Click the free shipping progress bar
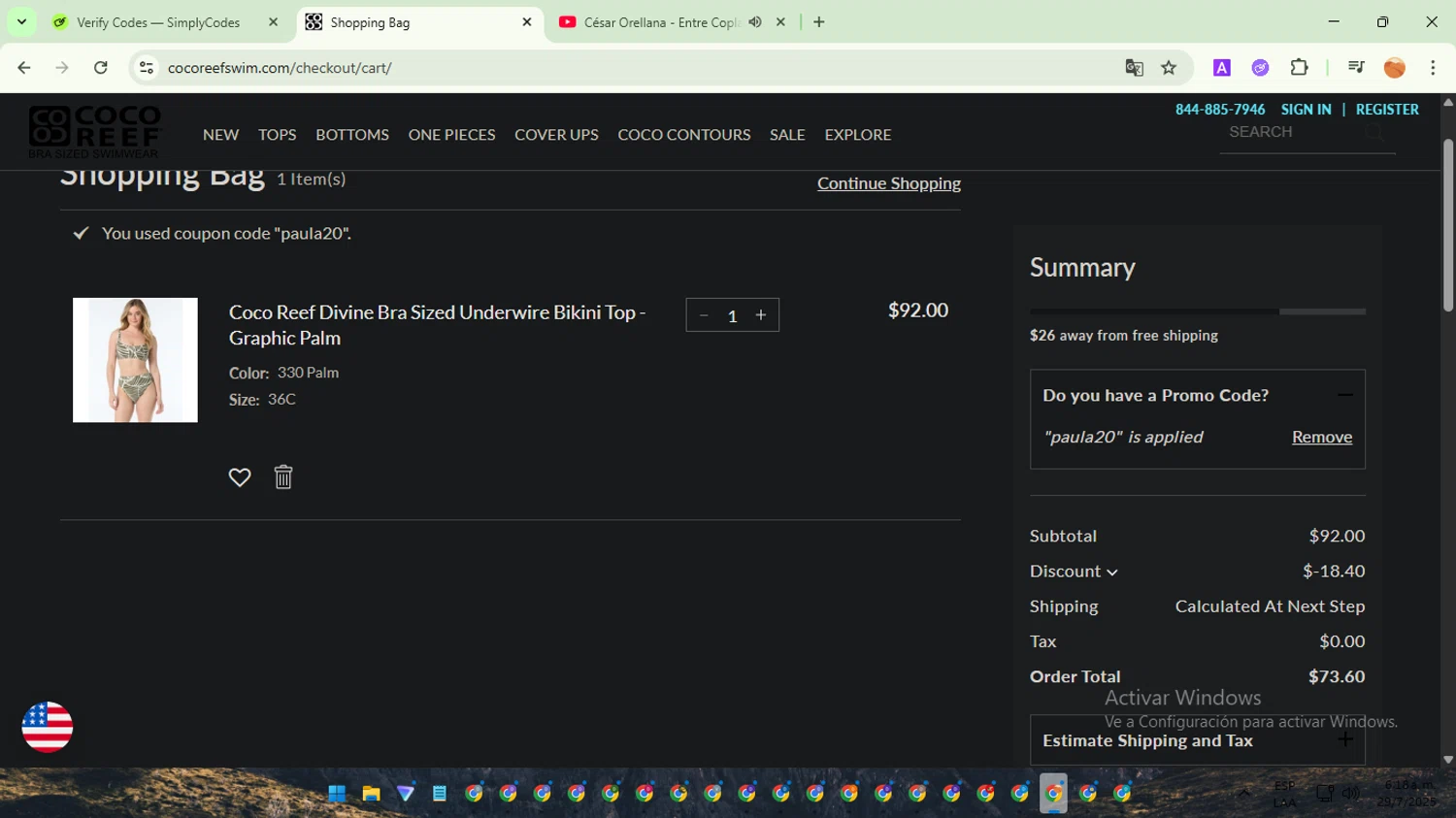The height and width of the screenshot is (818, 1456). 1197,311
